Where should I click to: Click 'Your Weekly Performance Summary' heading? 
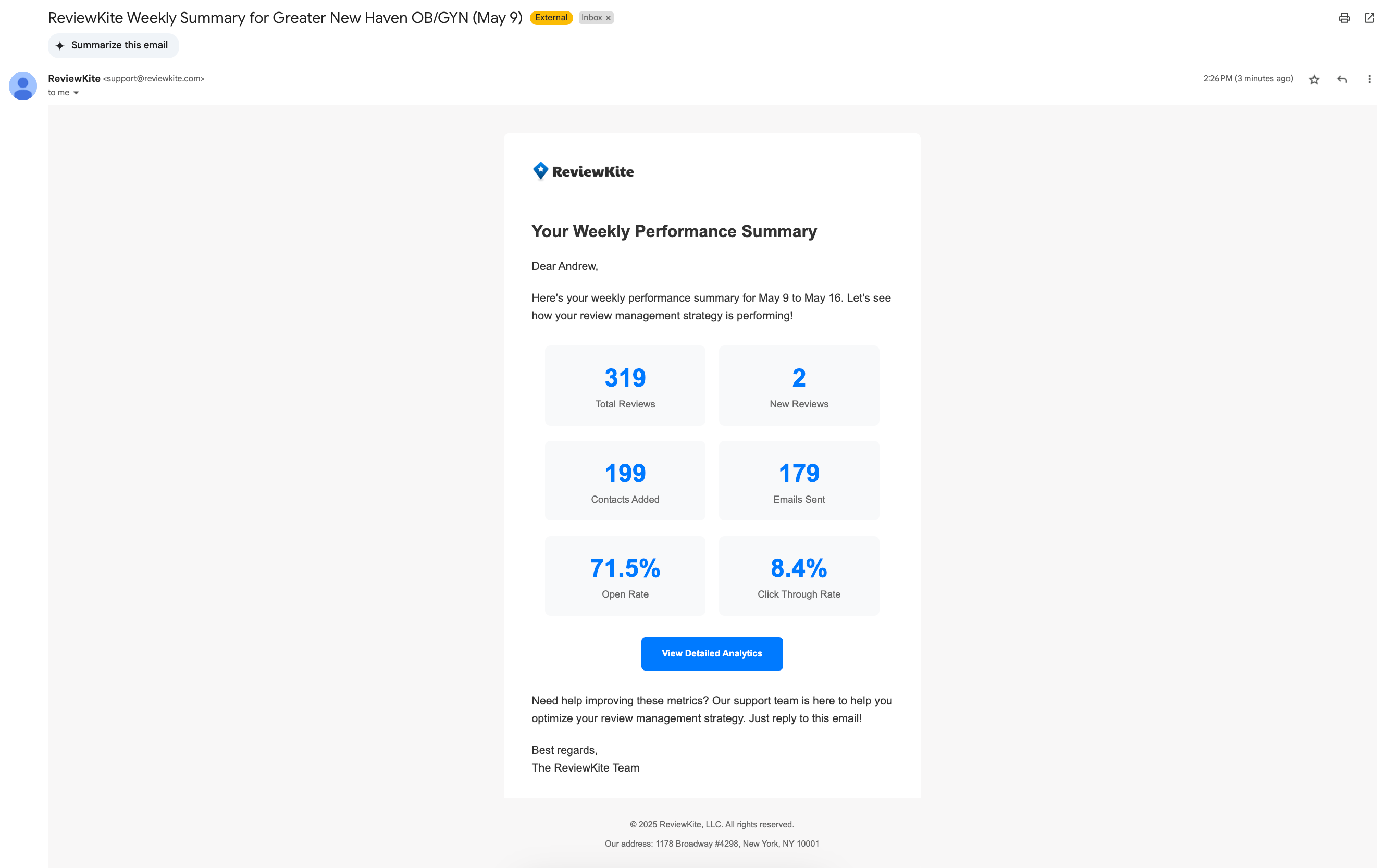tap(674, 231)
